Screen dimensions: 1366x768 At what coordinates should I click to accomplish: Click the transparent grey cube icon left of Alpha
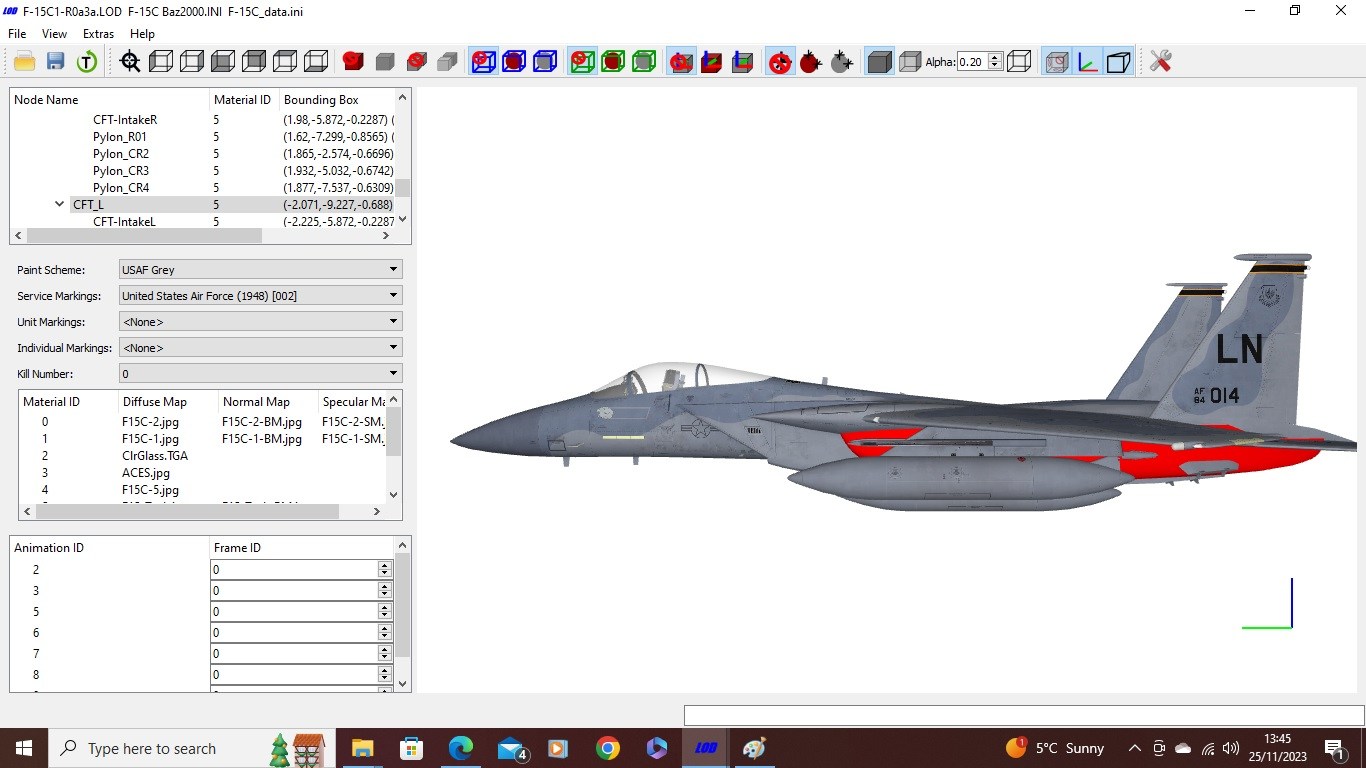point(909,62)
